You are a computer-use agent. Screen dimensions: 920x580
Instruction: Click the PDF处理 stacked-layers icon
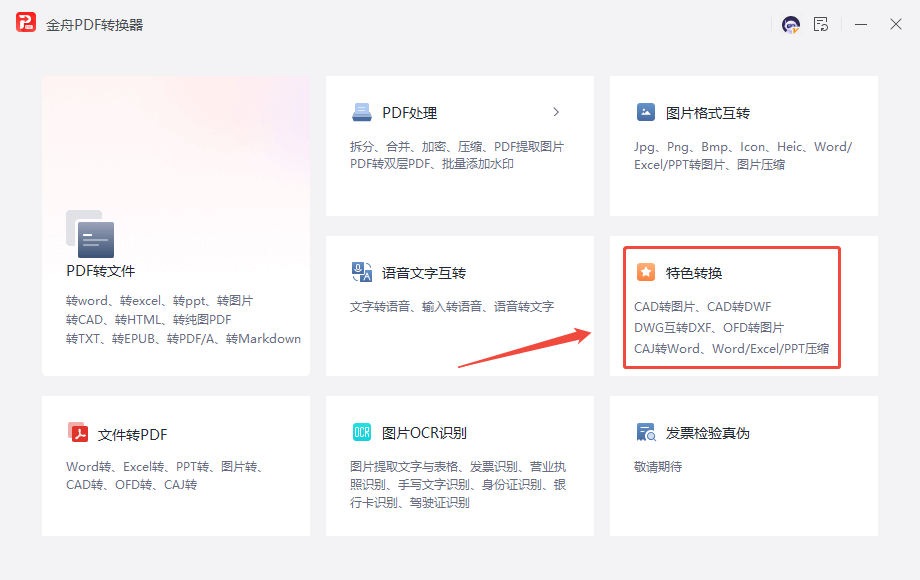(x=361, y=112)
